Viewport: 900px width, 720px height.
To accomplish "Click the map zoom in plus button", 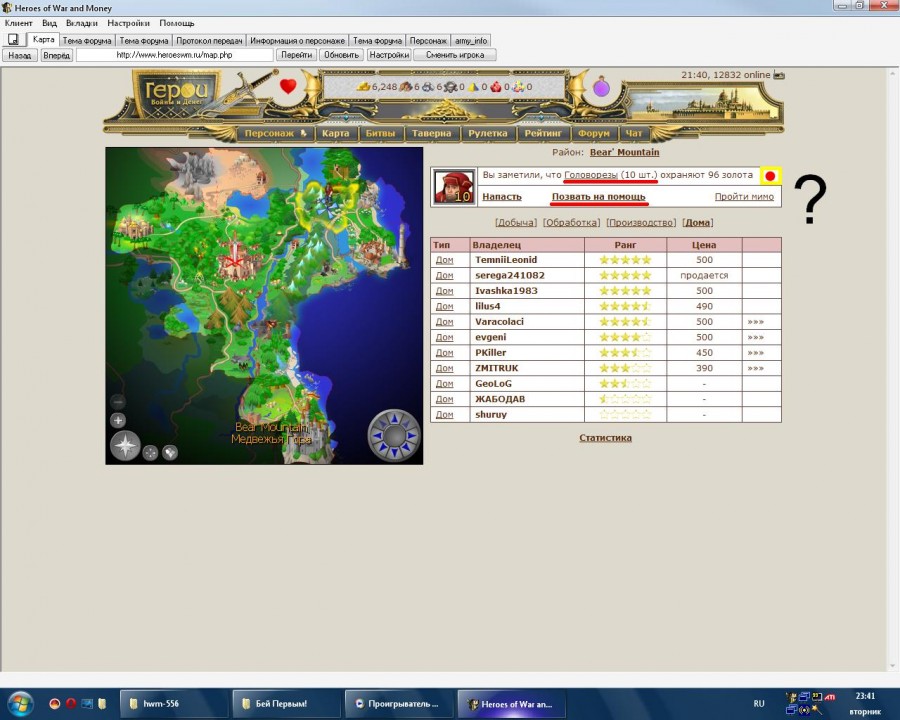I will pos(118,420).
